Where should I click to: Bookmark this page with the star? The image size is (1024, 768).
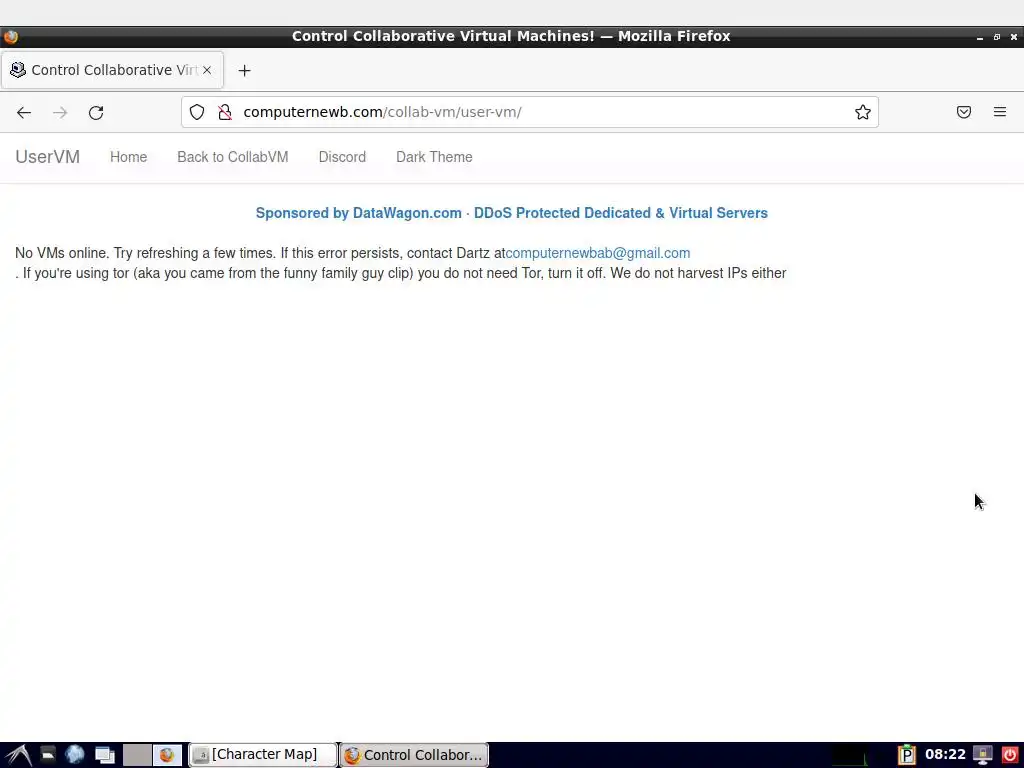tap(863, 112)
